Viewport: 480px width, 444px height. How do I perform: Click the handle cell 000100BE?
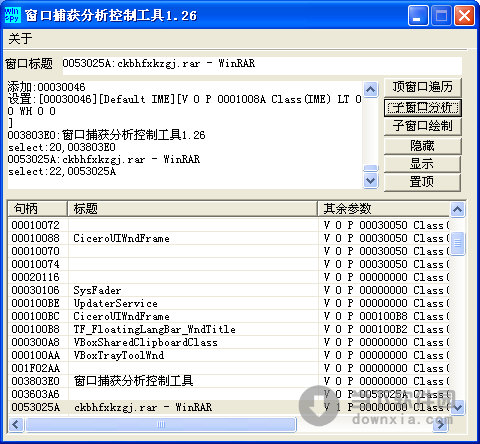coord(36,303)
